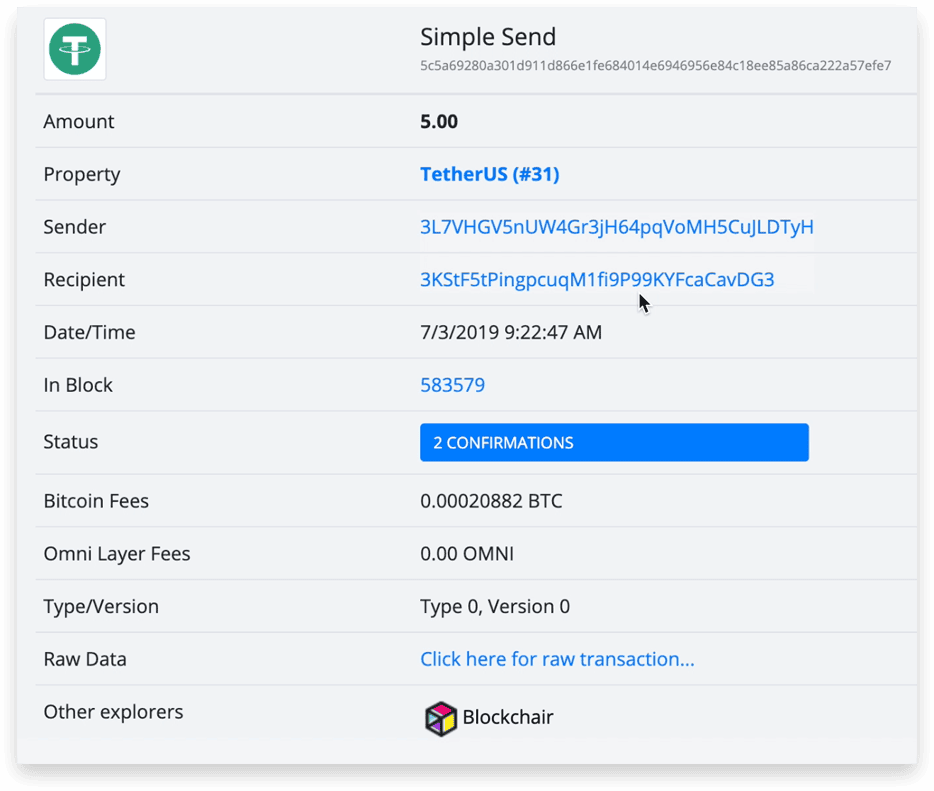Open the TetherUS (#31) property link
Screen dimensions: 934x791
click(490, 174)
